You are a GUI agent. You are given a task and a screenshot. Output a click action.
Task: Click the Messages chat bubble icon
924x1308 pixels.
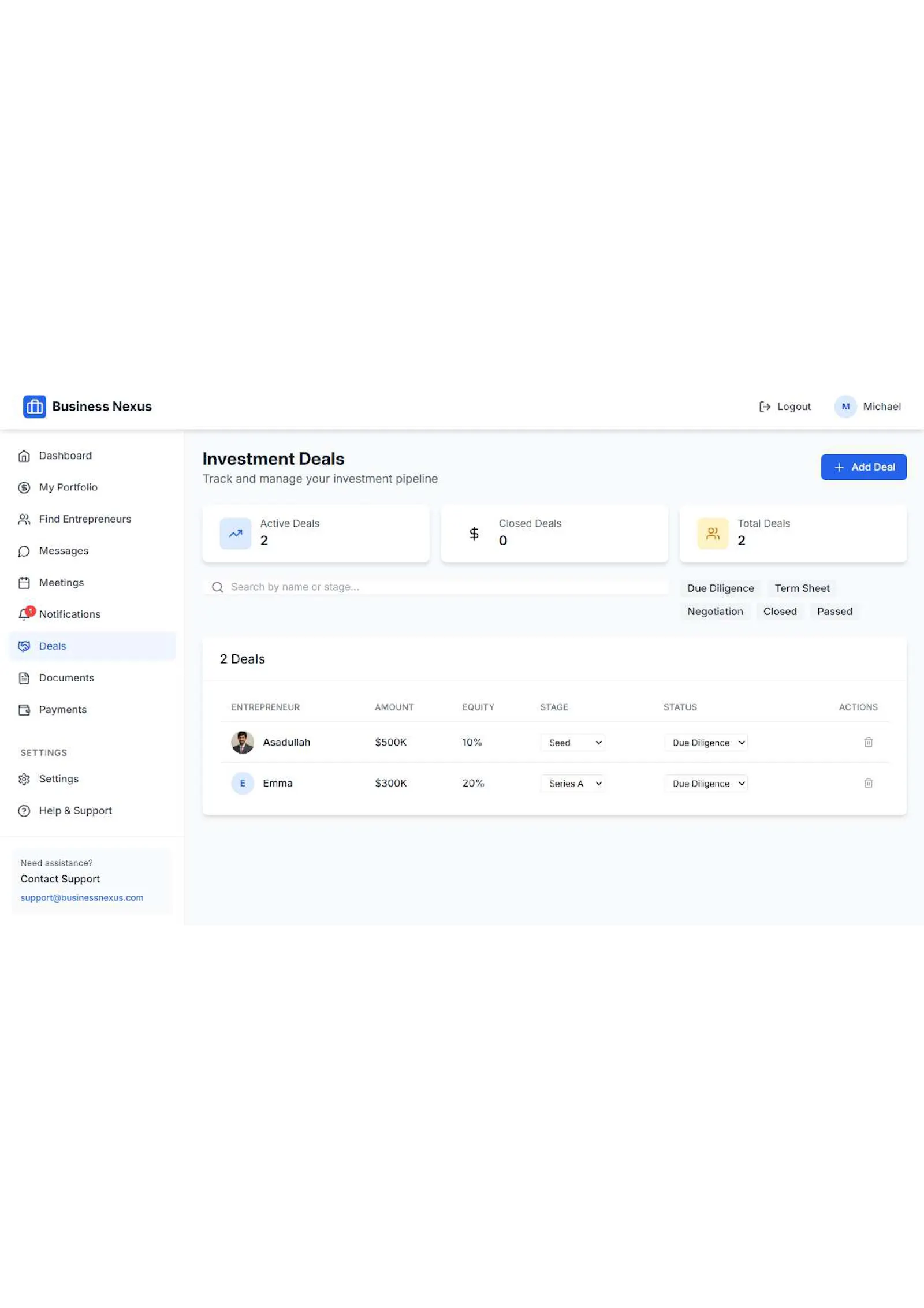click(24, 551)
